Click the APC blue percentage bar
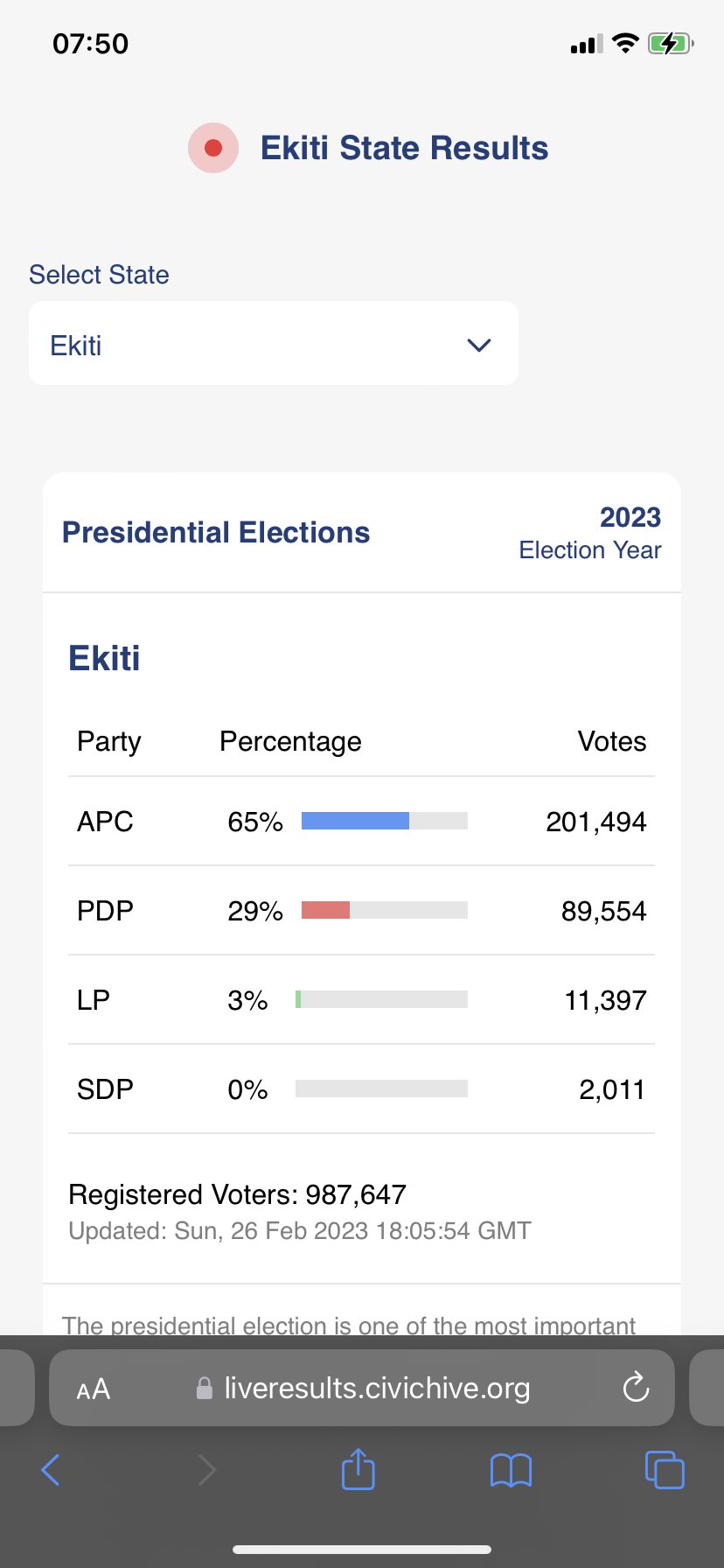Image resolution: width=724 pixels, height=1568 pixels. click(x=355, y=821)
